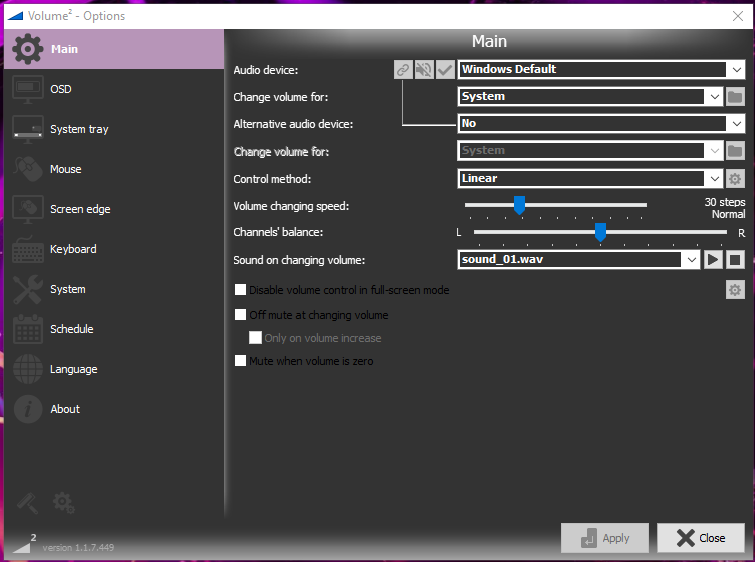Click the muted speaker icon beside Audio device
The image size is (755, 562).
point(424,70)
